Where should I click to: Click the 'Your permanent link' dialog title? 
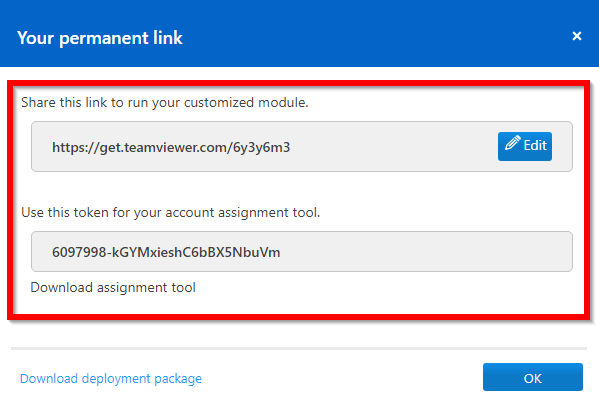[100, 38]
